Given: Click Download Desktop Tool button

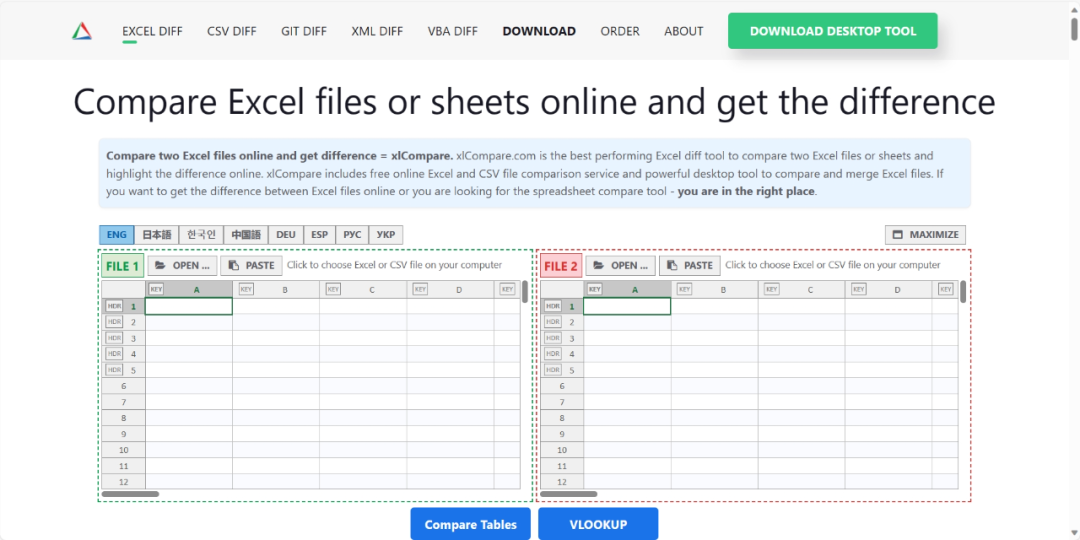Looking at the screenshot, I should [833, 31].
